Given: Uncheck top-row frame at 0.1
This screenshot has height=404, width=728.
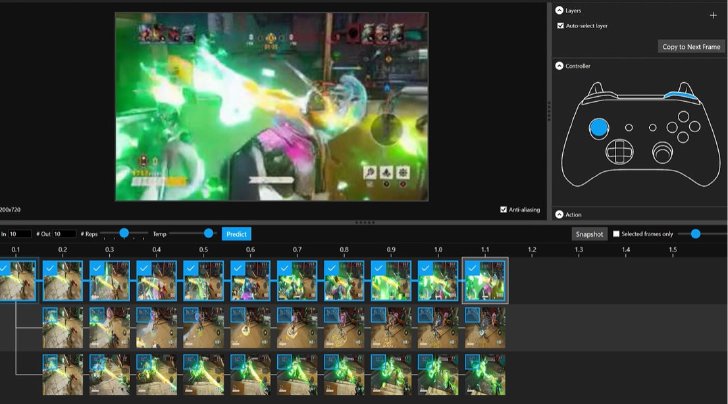Looking at the screenshot, I should [x=4, y=268].
